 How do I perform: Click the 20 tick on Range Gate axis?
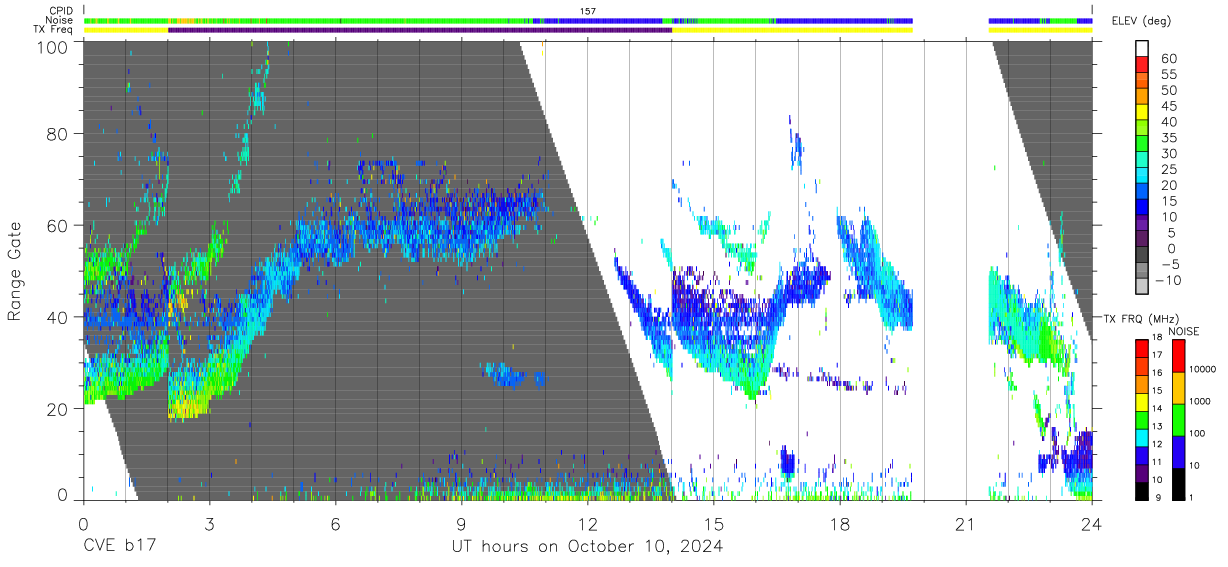point(58,409)
